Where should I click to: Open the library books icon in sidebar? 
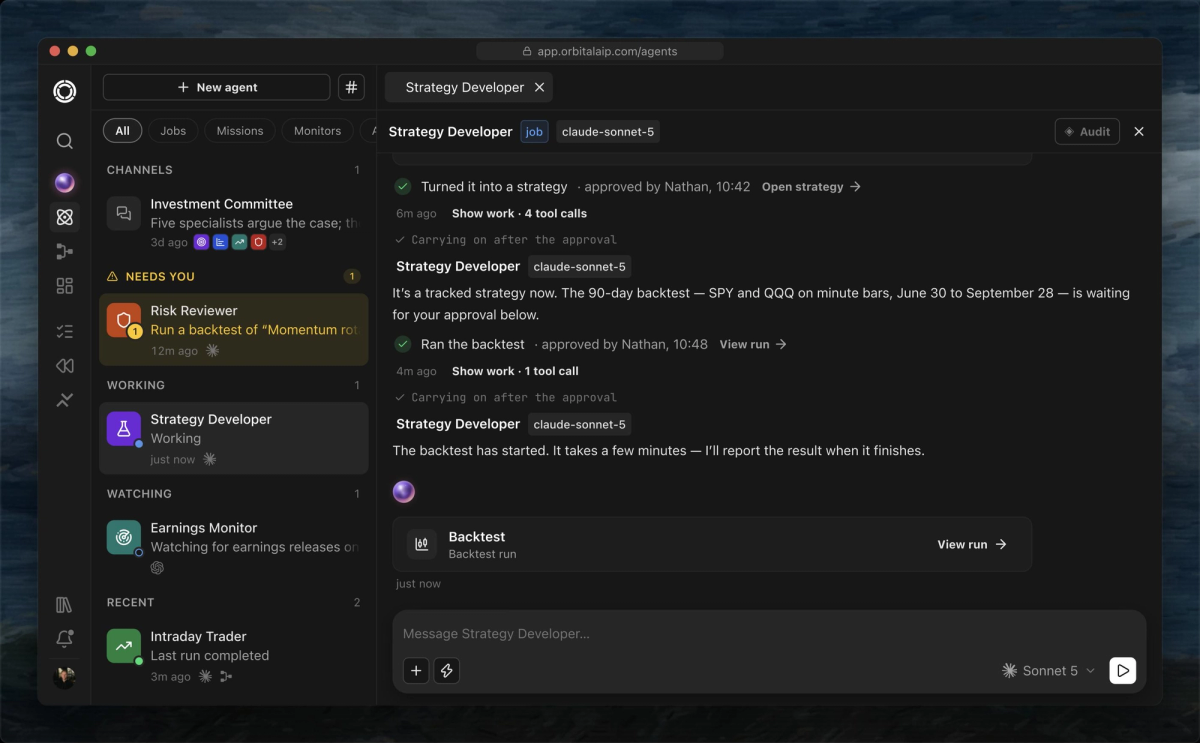pos(64,605)
